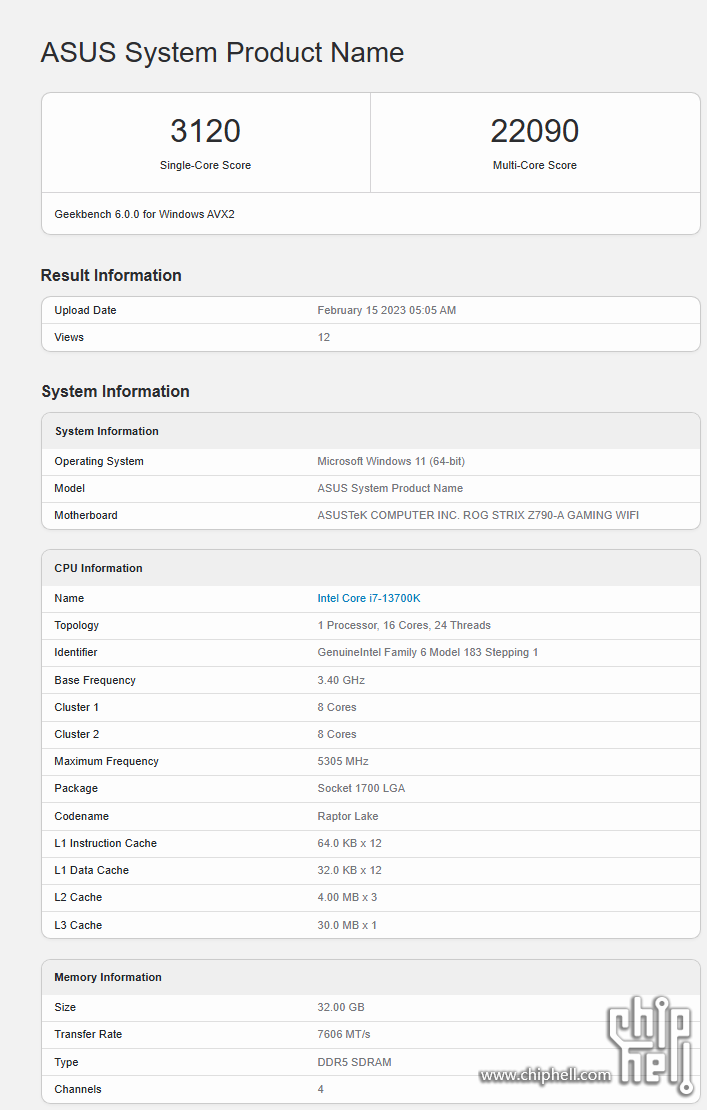Click the Upload Date row label
This screenshot has height=1110, width=707.
coord(85,310)
